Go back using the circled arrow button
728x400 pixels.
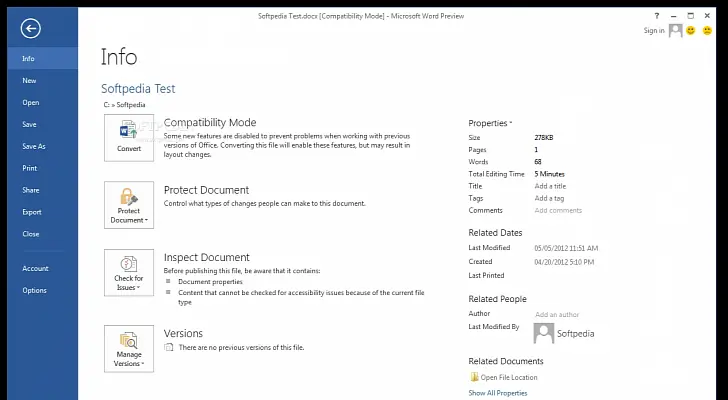(x=31, y=29)
